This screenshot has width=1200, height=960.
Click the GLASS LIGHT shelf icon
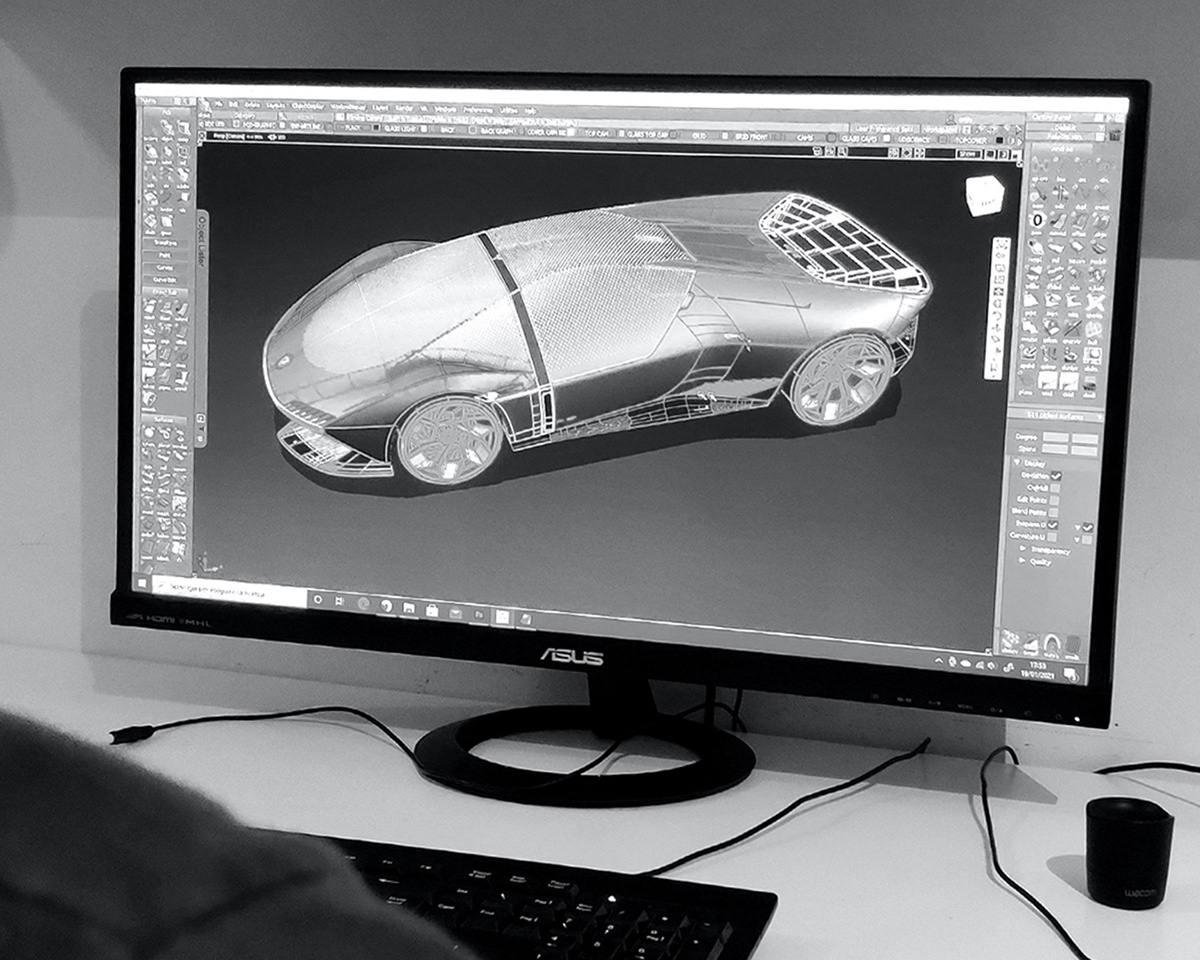point(398,130)
